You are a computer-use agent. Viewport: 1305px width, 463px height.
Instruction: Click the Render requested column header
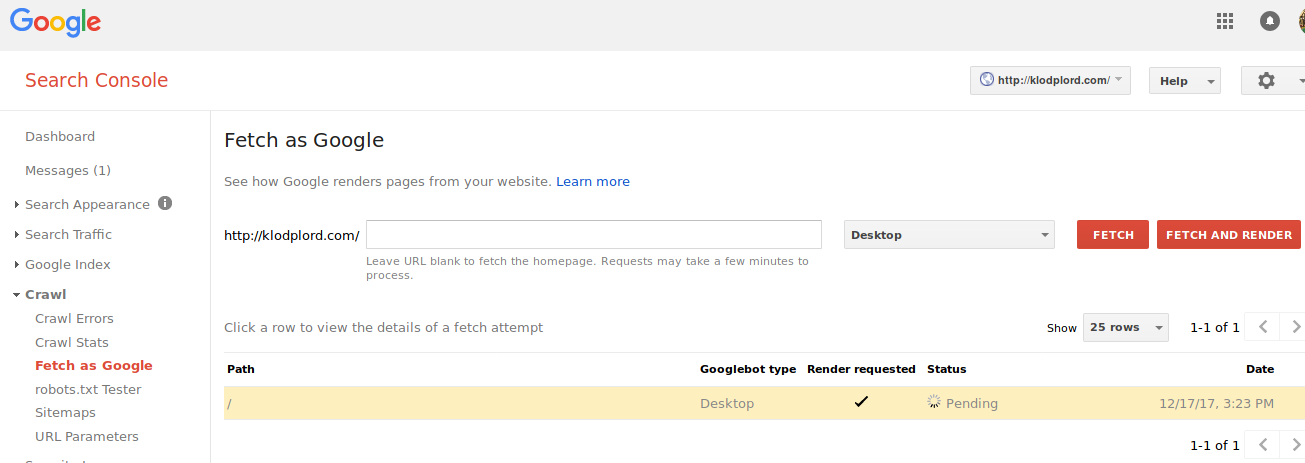click(x=861, y=369)
